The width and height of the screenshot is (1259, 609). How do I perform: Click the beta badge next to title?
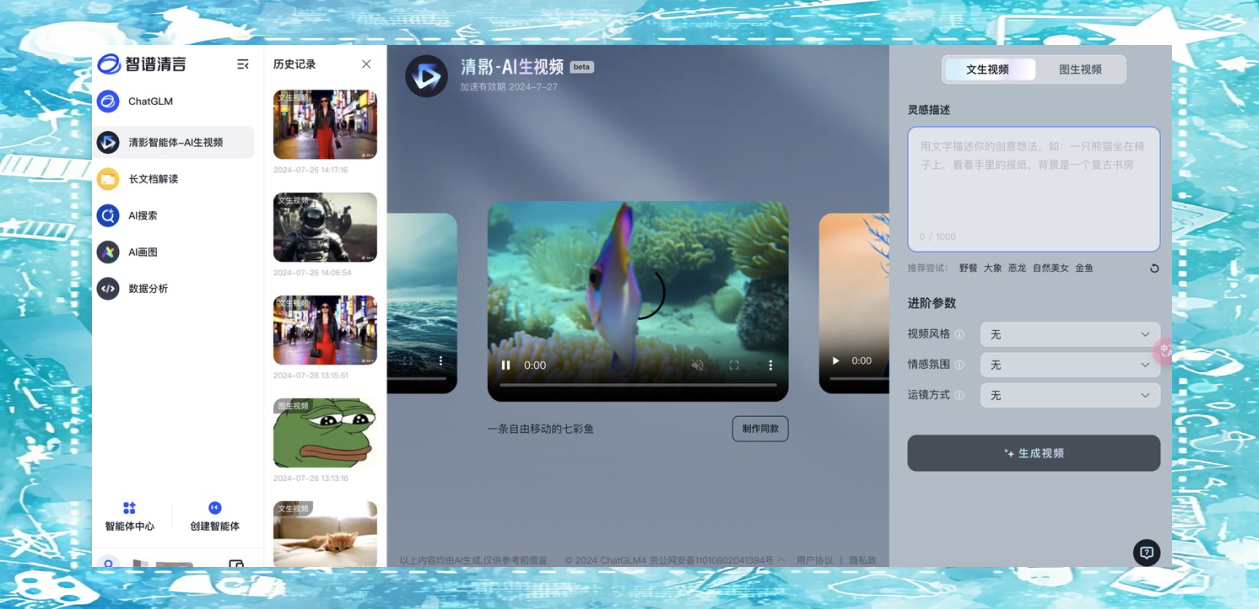click(582, 67)
